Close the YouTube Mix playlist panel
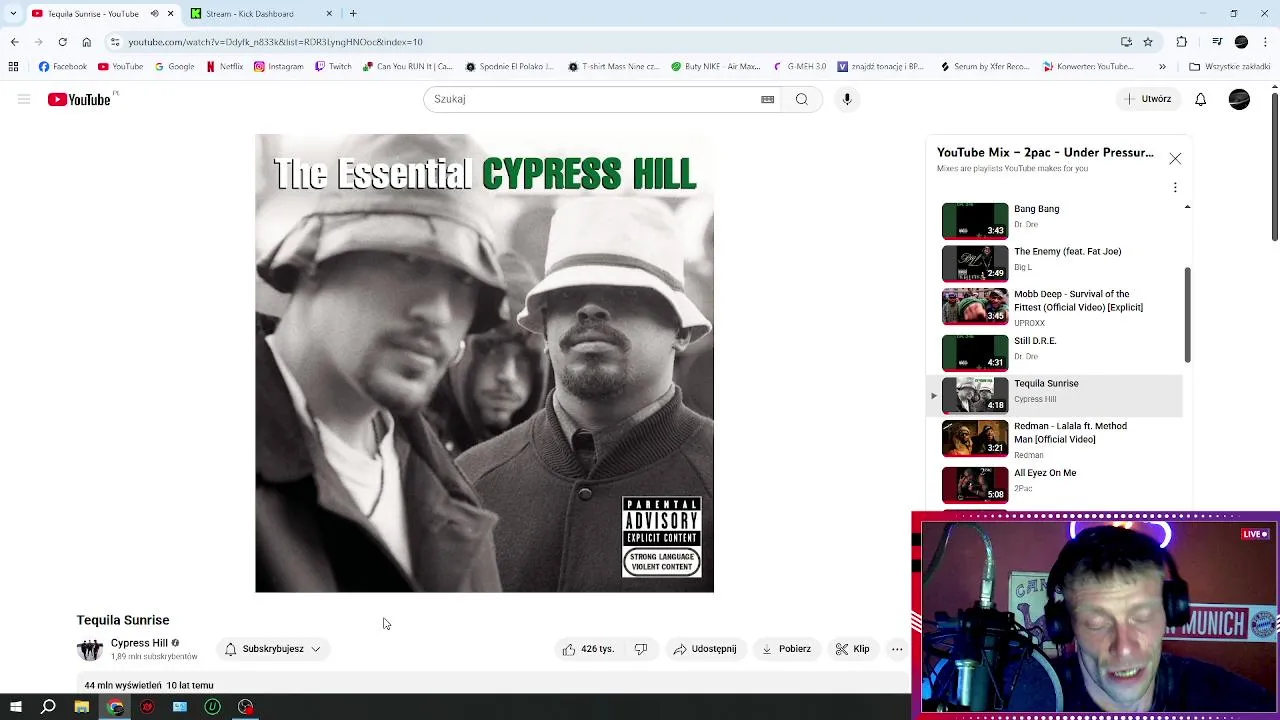Image resolution: width=1280 pixels, height=720 pixels. pos(1175,159)
